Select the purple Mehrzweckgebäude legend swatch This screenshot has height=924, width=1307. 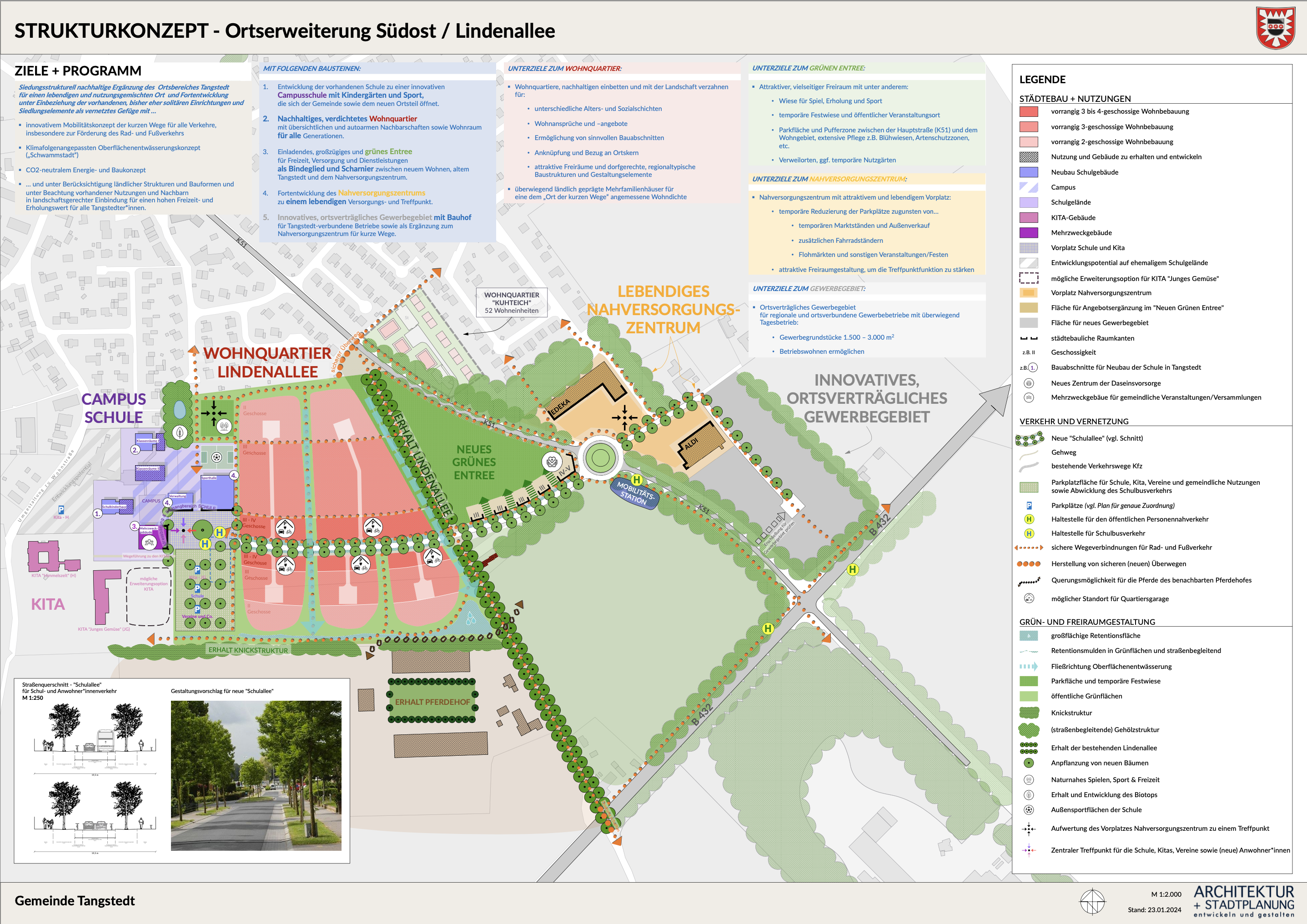[1028, 232]
